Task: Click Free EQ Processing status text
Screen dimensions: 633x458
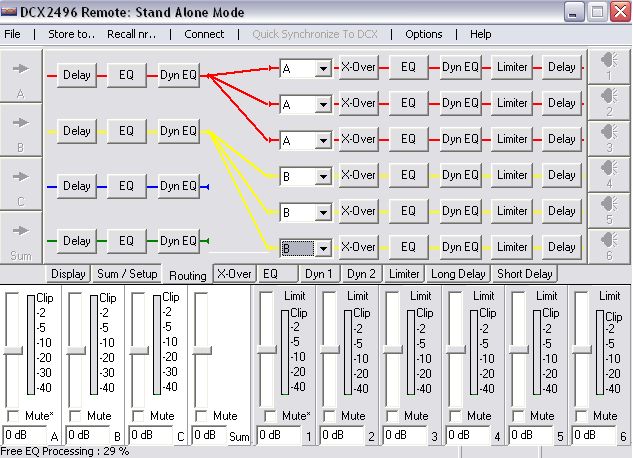Action: pyautogui.click(x=65, y=451)
